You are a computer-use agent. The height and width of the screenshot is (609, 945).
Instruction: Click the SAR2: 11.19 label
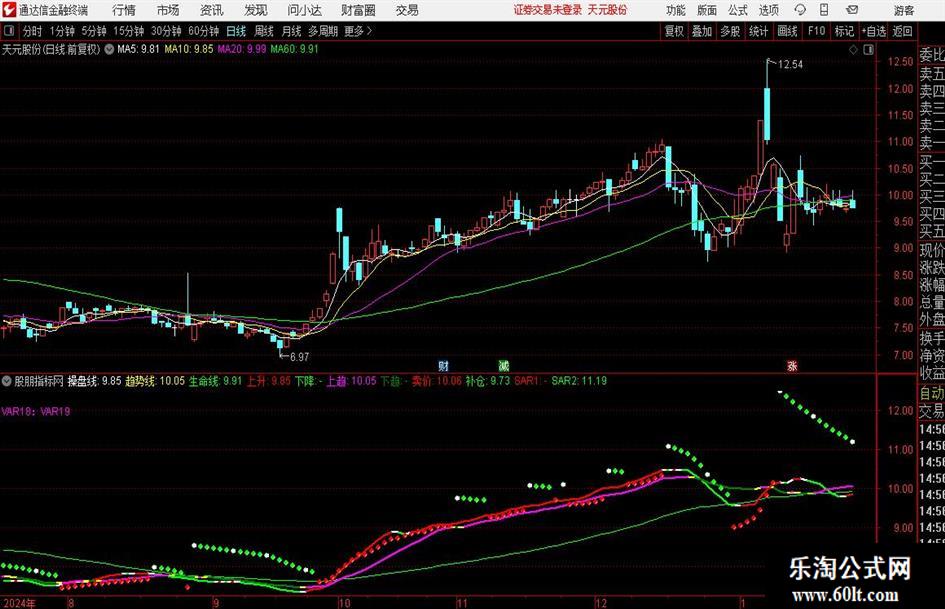point(579,381)
